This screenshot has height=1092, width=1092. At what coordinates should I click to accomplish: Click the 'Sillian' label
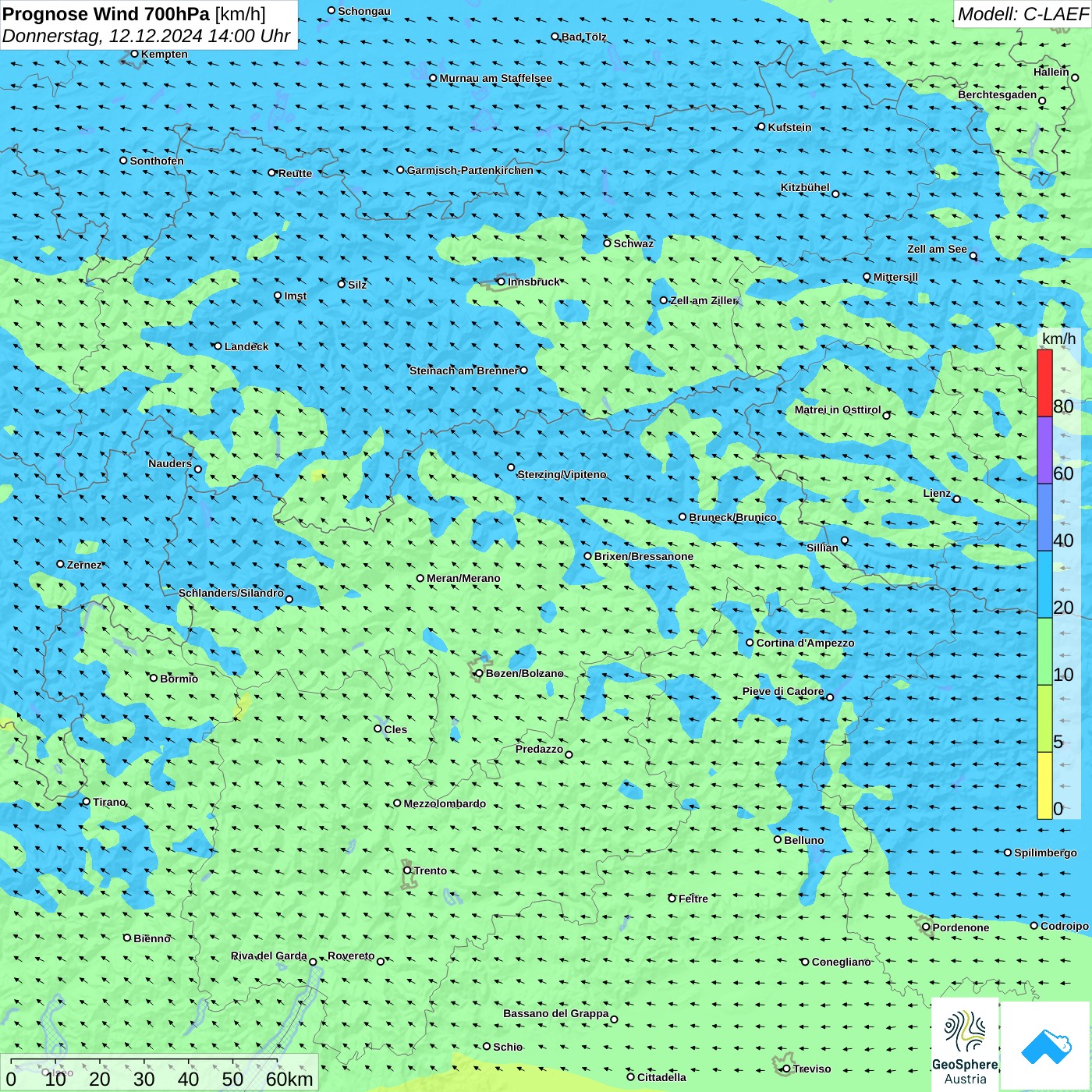[822, 548]
